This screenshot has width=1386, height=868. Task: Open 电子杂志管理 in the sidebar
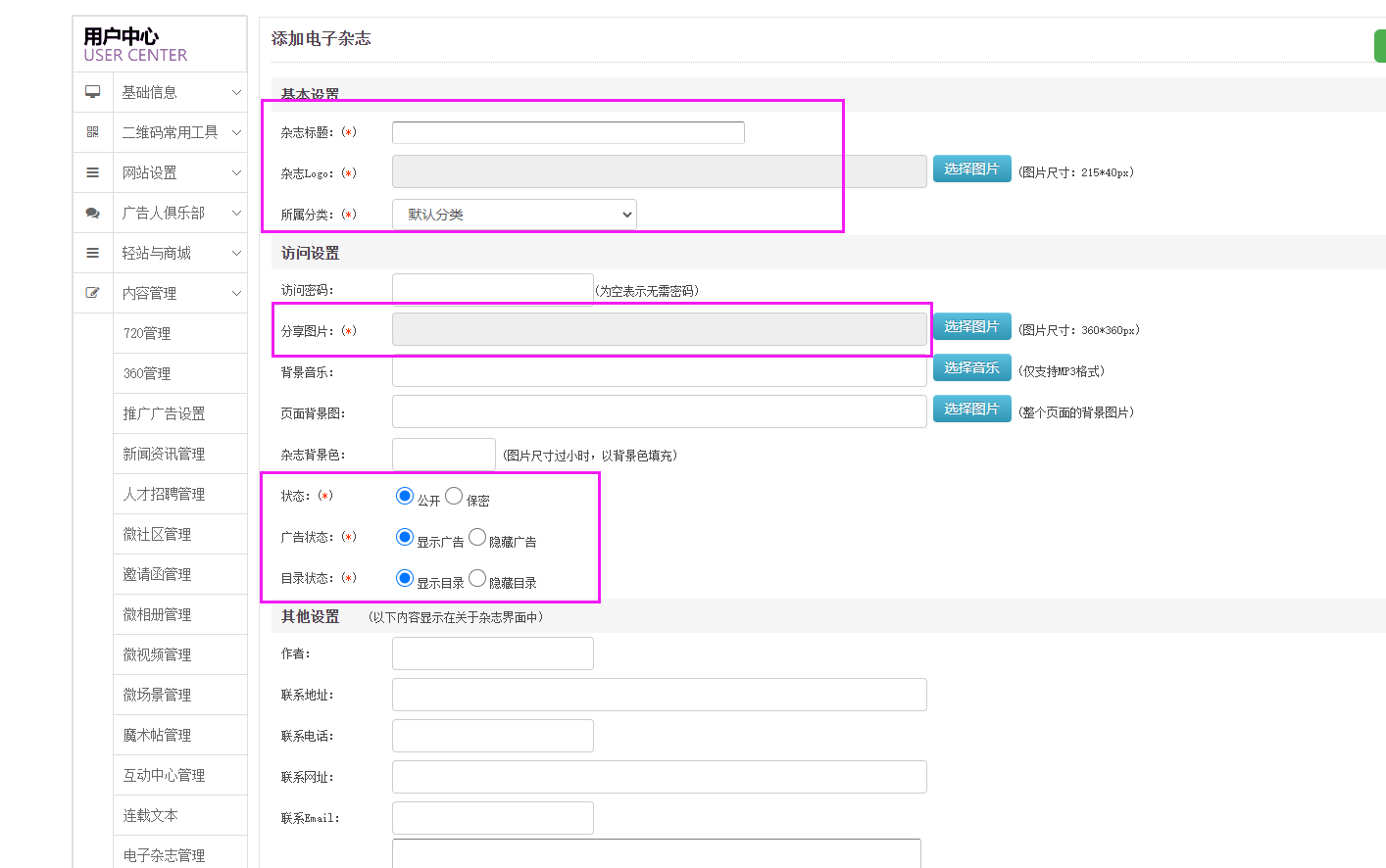pyautogui.click(x=165, y=855)
